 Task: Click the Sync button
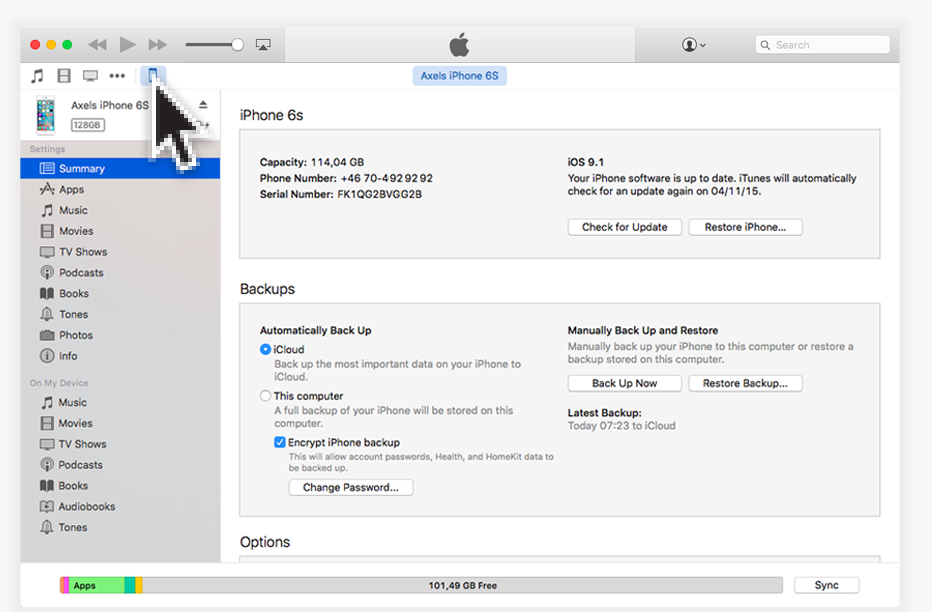[826, 585]
